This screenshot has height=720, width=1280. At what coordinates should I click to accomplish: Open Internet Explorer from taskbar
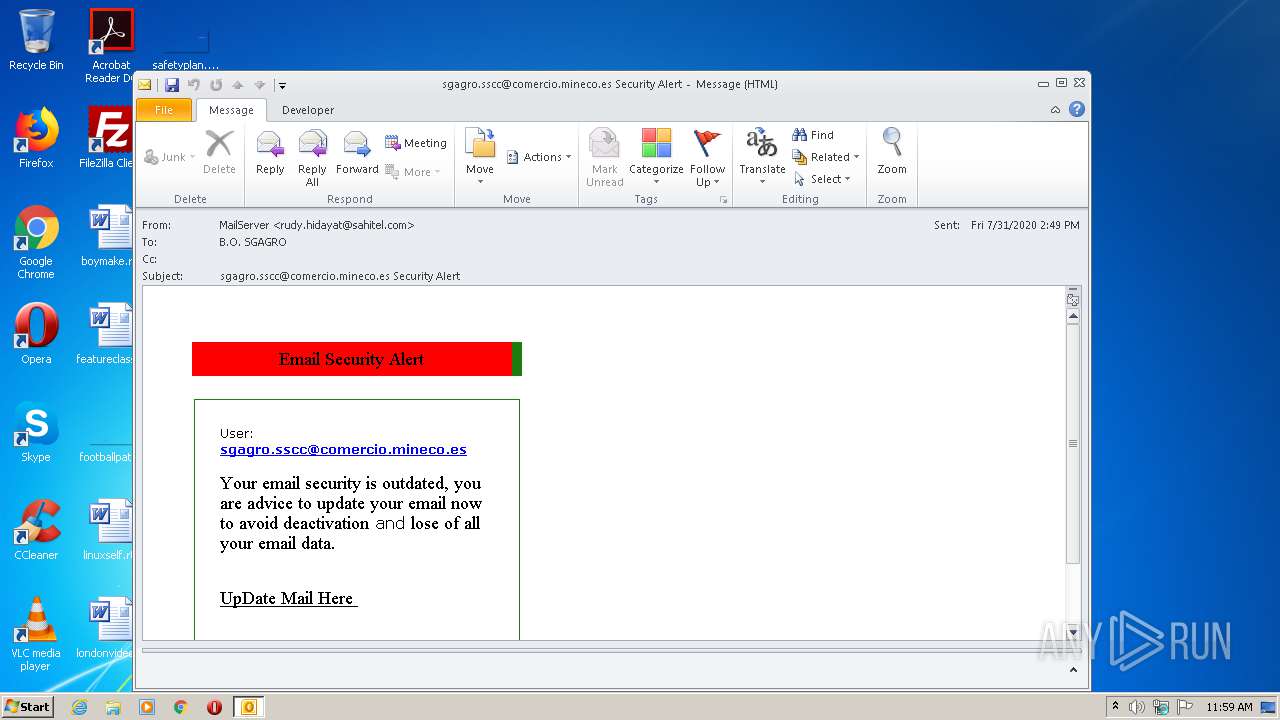tap(79, 707)
